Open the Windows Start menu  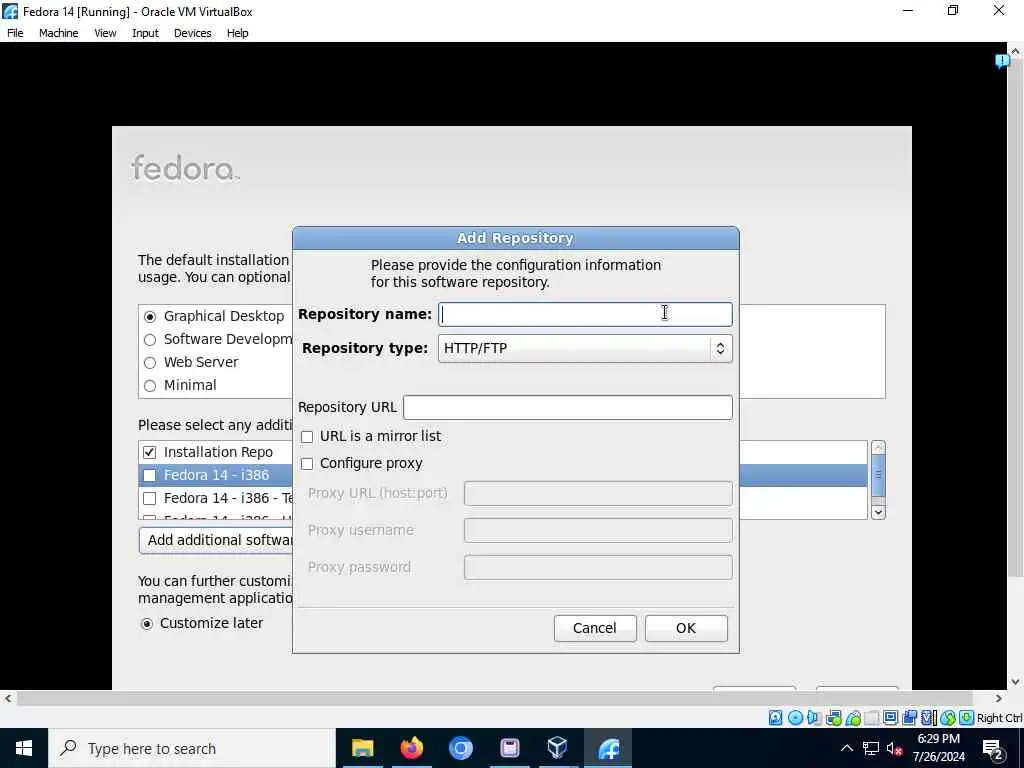[x=24, y=748]
